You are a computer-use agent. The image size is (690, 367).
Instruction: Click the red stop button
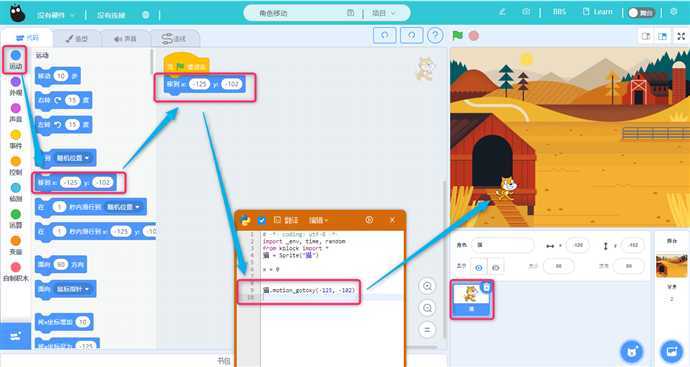point(473,36)
